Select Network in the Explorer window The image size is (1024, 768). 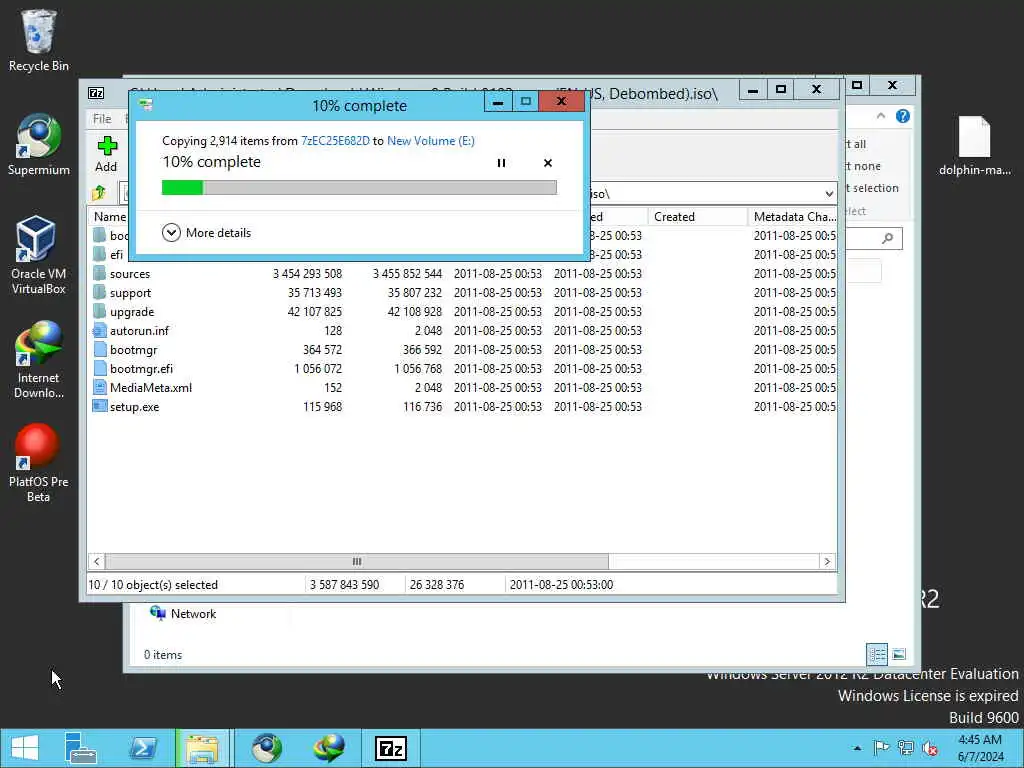click(x=184, y=613)
